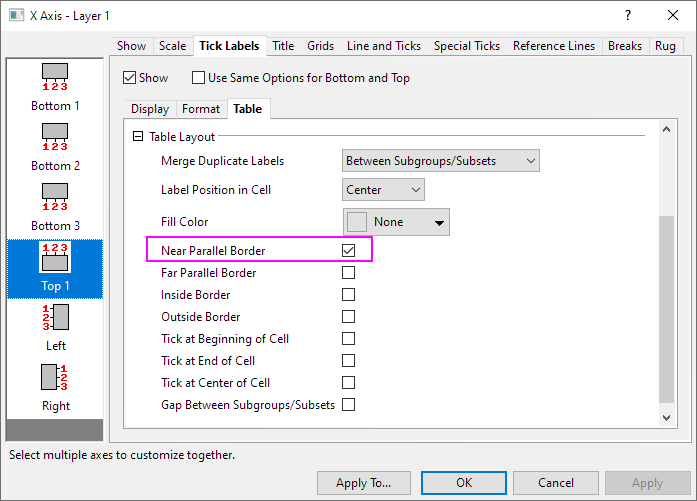697x501 pixels.
Task: Collapse the Table Layout section
Action: click(138, 136)
